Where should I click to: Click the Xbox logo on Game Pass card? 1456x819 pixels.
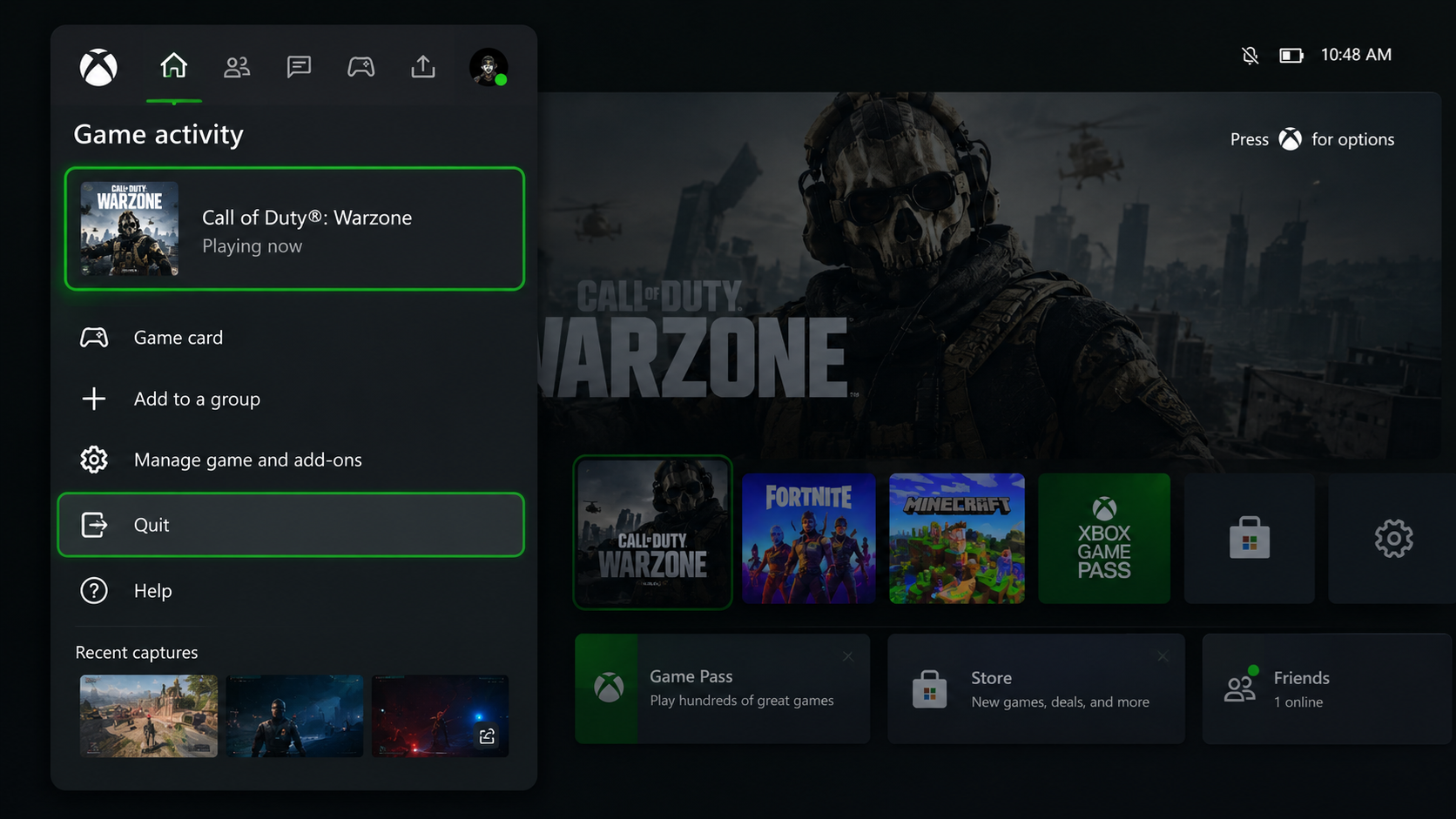609,688
